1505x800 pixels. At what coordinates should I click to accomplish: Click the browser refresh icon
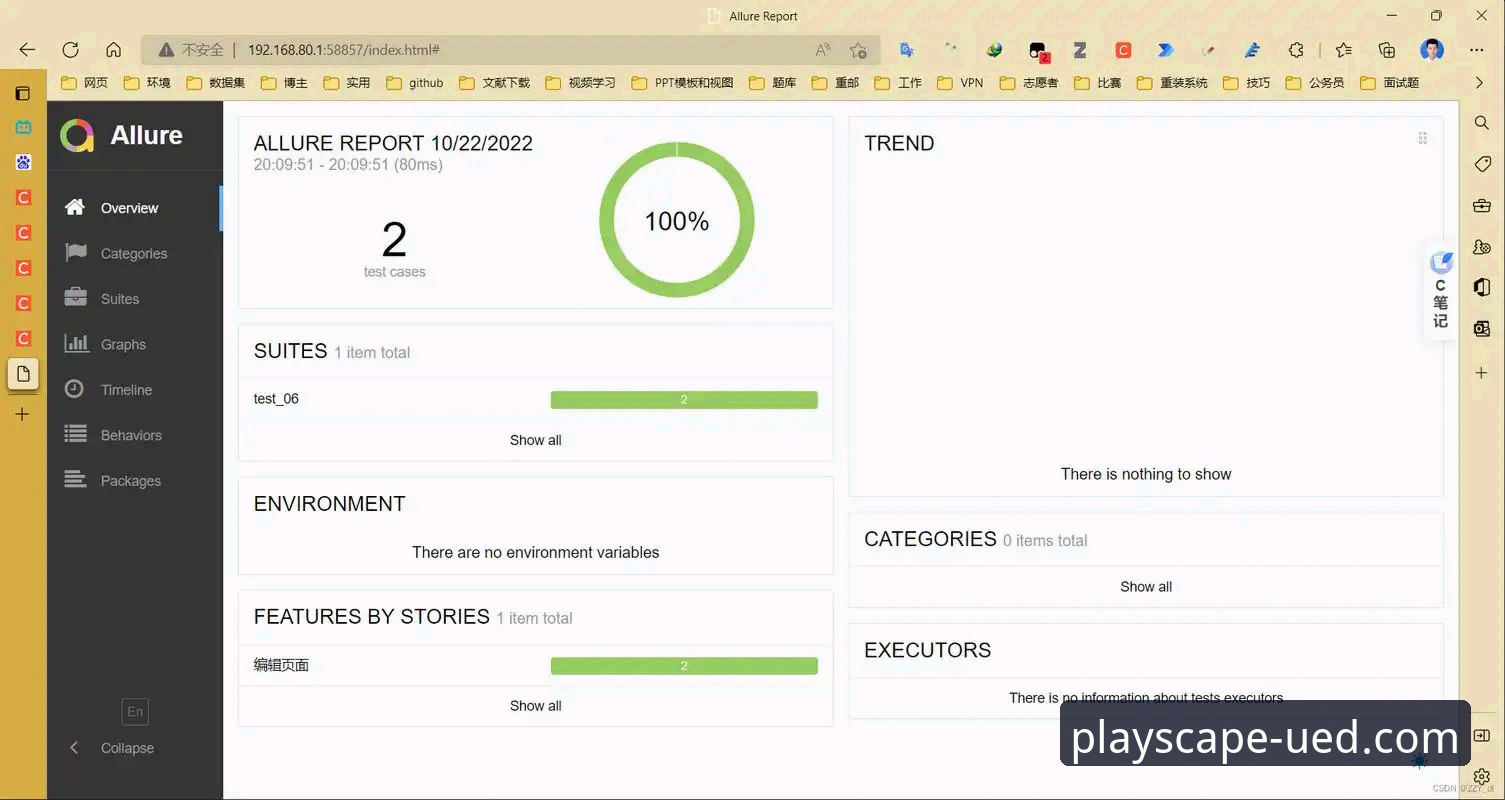(70, 50)
